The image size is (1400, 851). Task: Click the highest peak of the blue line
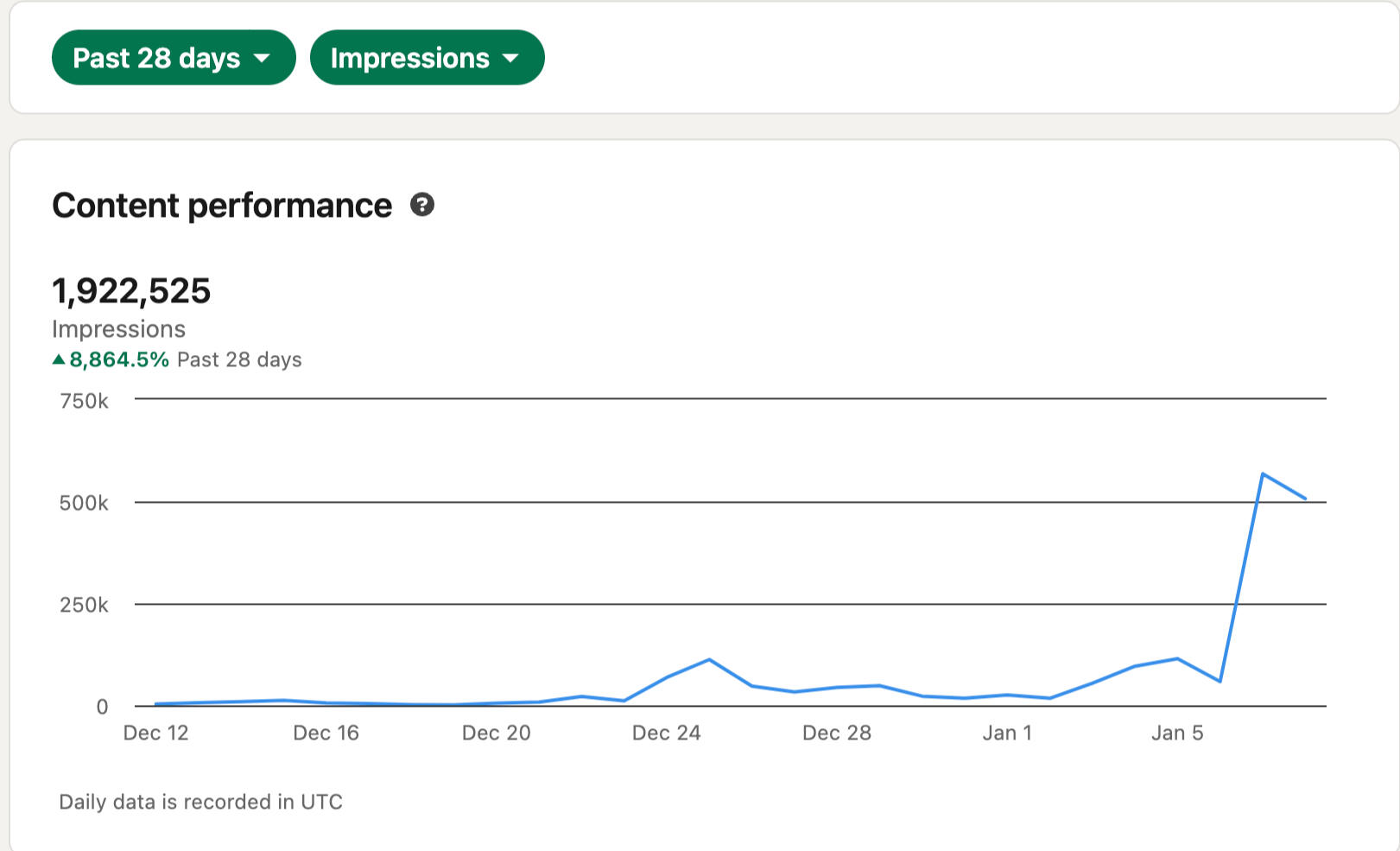[1262, 473]
